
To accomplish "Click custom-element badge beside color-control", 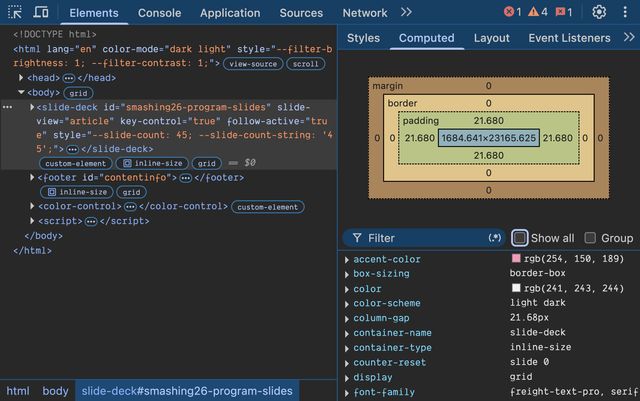I will [268, 207].
